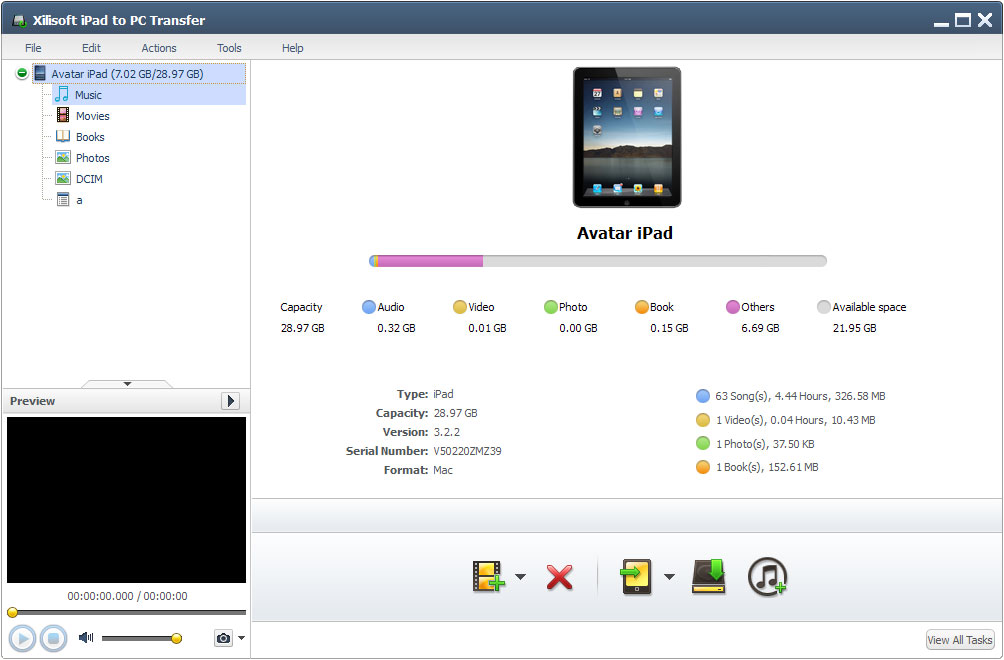Click the blue Audio legend dot
Screen dimensions: 1004x660
[x=369, y=307]
